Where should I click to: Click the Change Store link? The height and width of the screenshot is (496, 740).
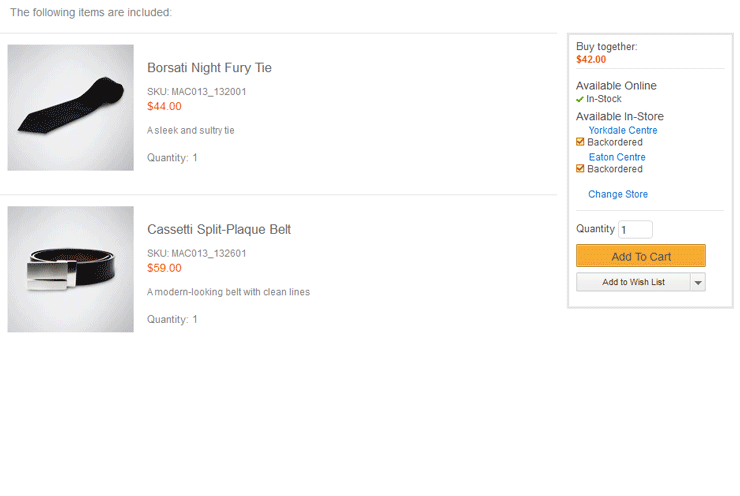(617, 194)
